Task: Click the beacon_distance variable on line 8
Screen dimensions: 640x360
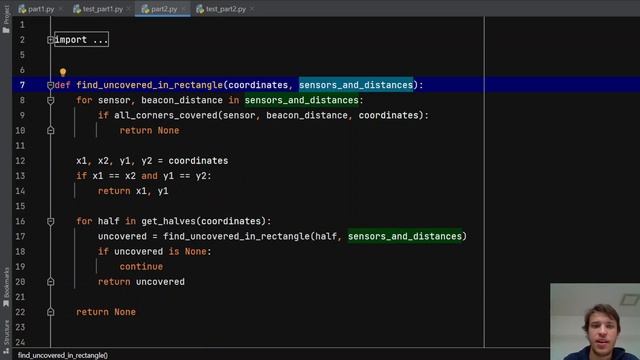Action: [x=182, y=100]
